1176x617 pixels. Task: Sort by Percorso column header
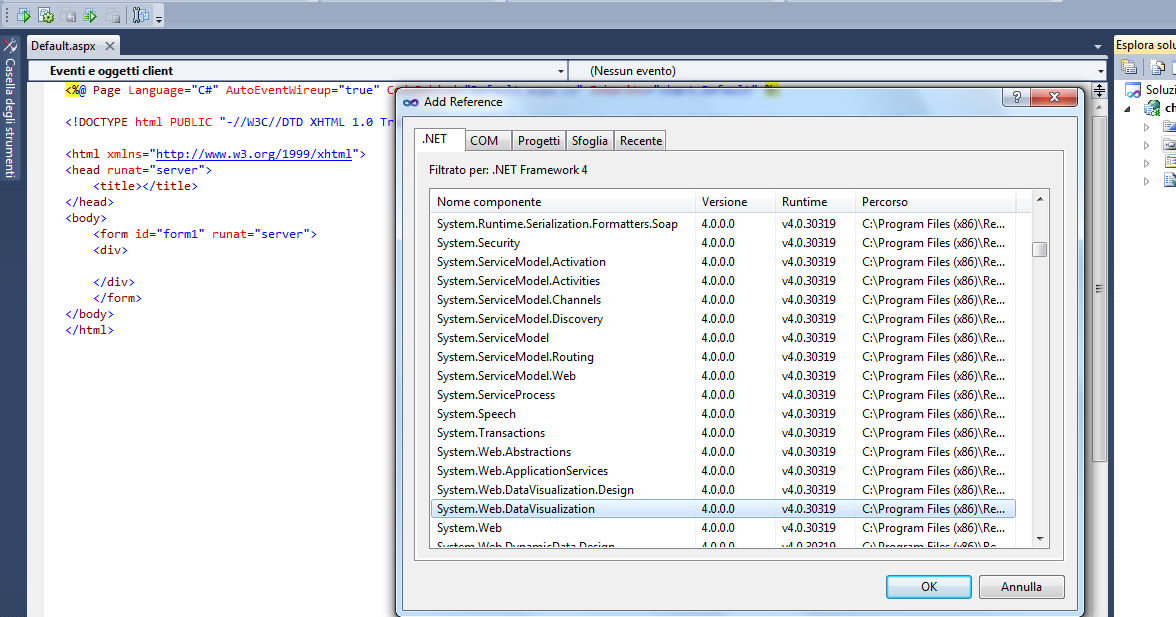pyautogui.click(x=935, y=202)
